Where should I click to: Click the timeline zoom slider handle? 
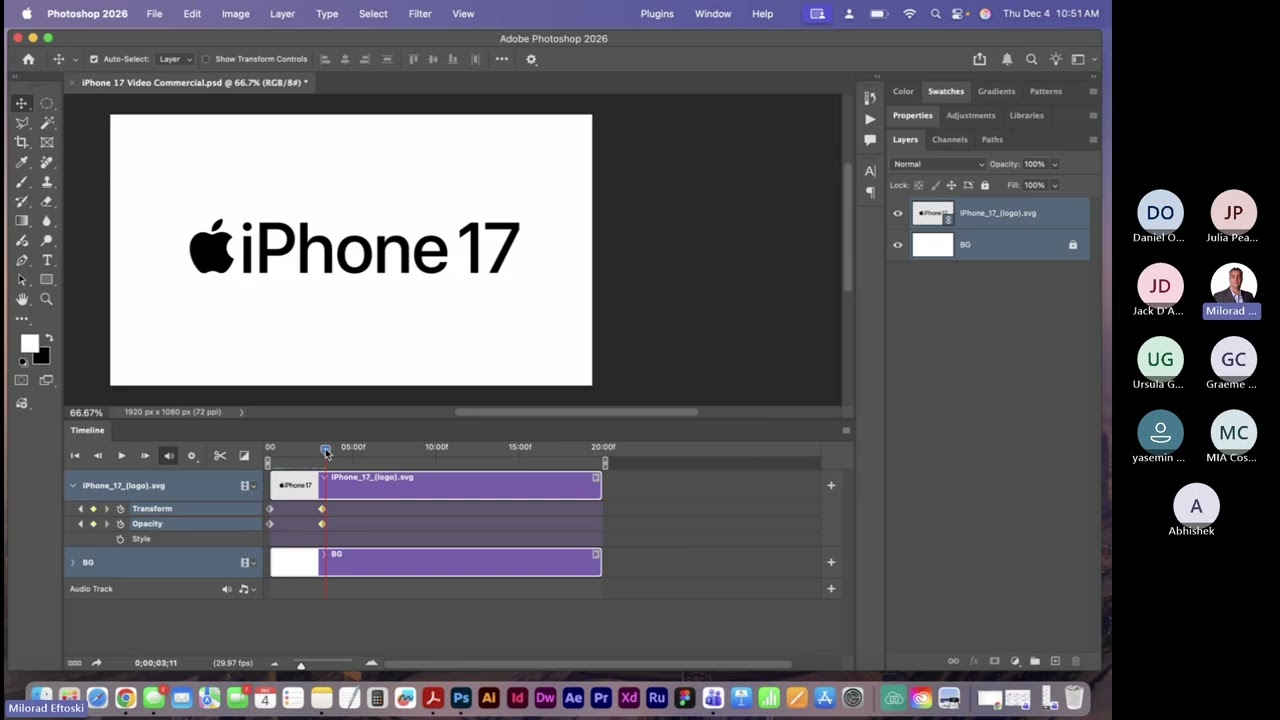(x=301, y=664)
